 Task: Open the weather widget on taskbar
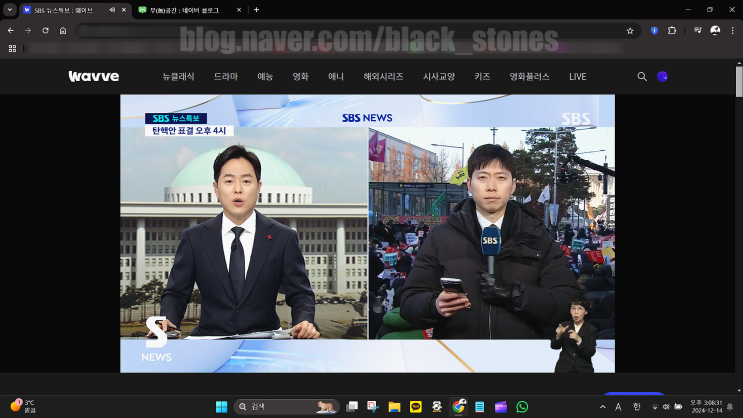click(23, 406)
